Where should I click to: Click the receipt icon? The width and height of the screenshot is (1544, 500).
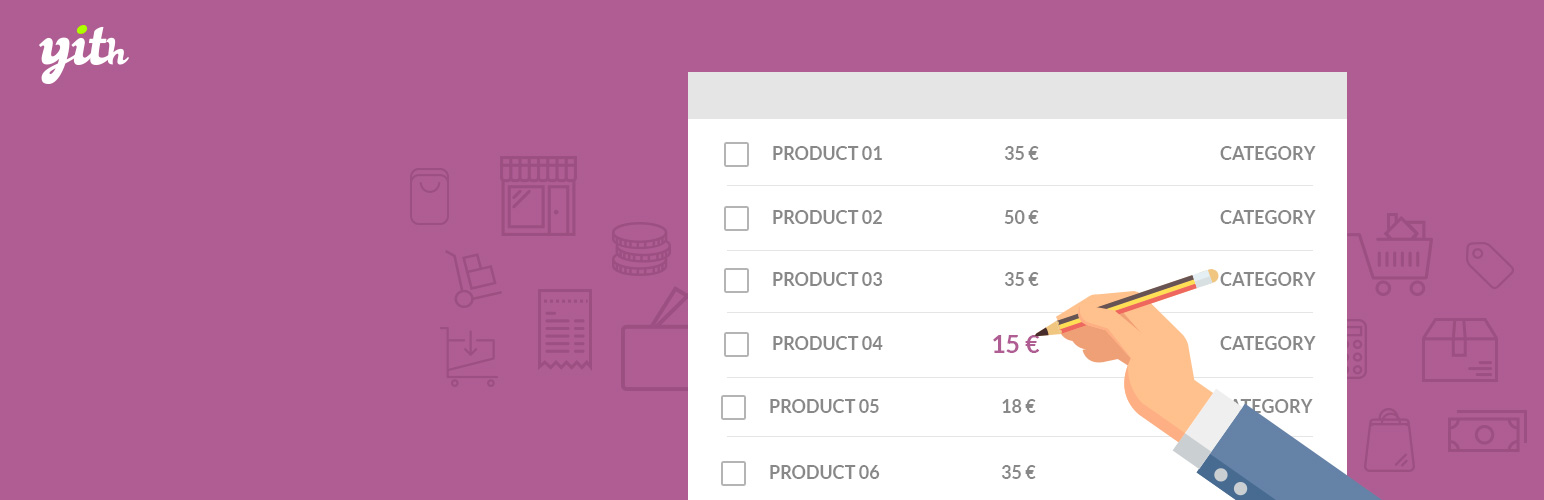pyautogui.click(x=564, y=329)
